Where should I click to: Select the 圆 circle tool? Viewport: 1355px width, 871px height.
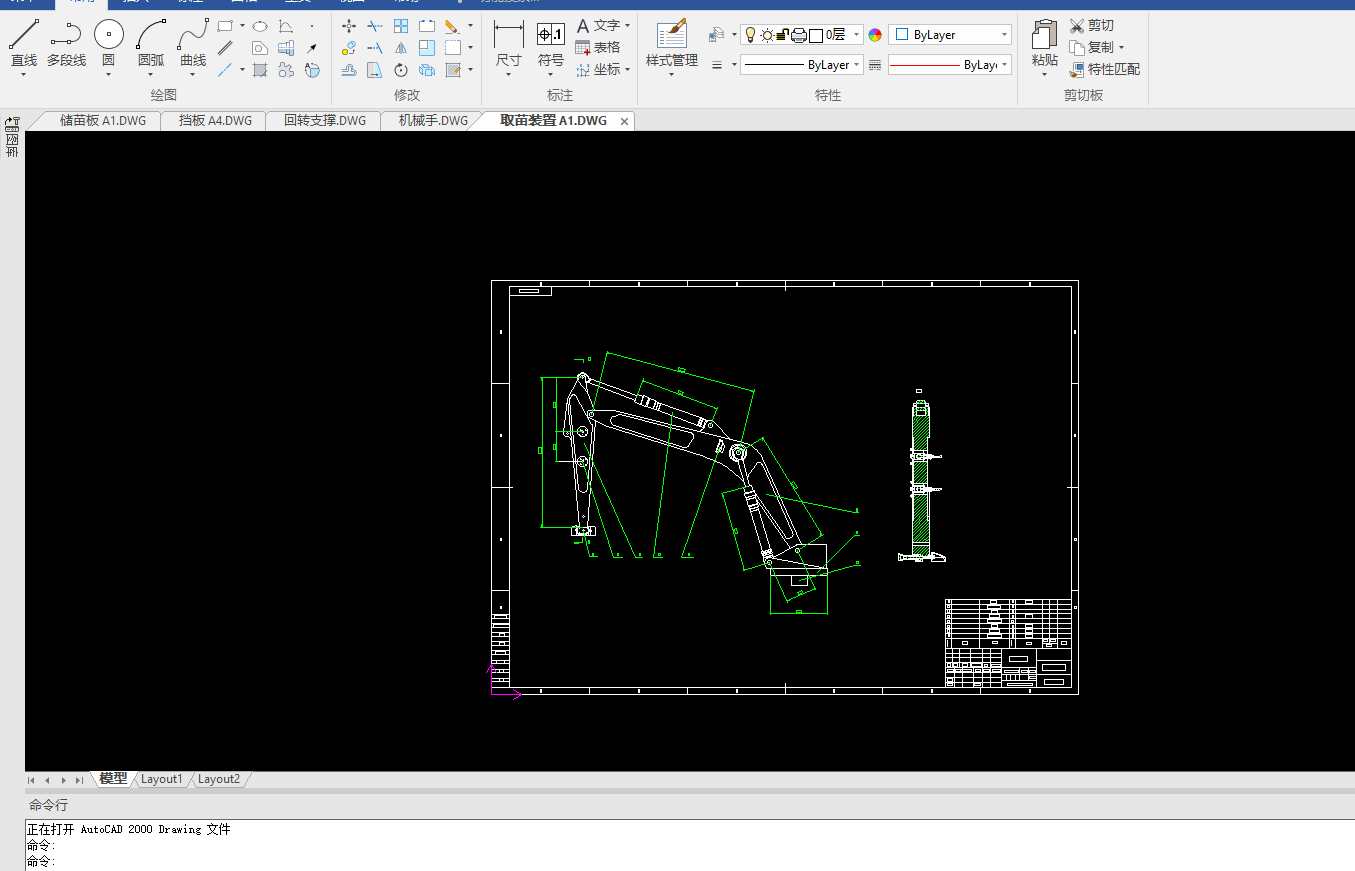[109, 43]
